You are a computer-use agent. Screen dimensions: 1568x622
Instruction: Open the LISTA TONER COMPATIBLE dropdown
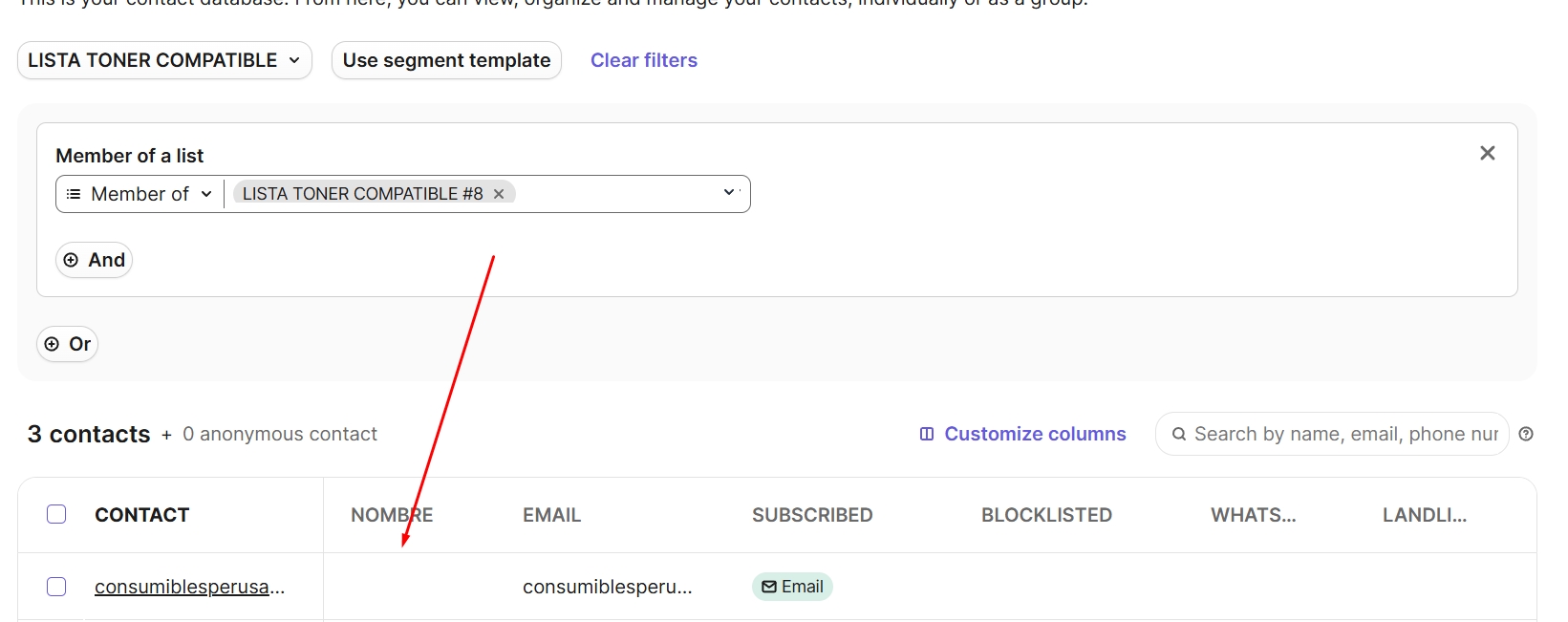[164, 60]
